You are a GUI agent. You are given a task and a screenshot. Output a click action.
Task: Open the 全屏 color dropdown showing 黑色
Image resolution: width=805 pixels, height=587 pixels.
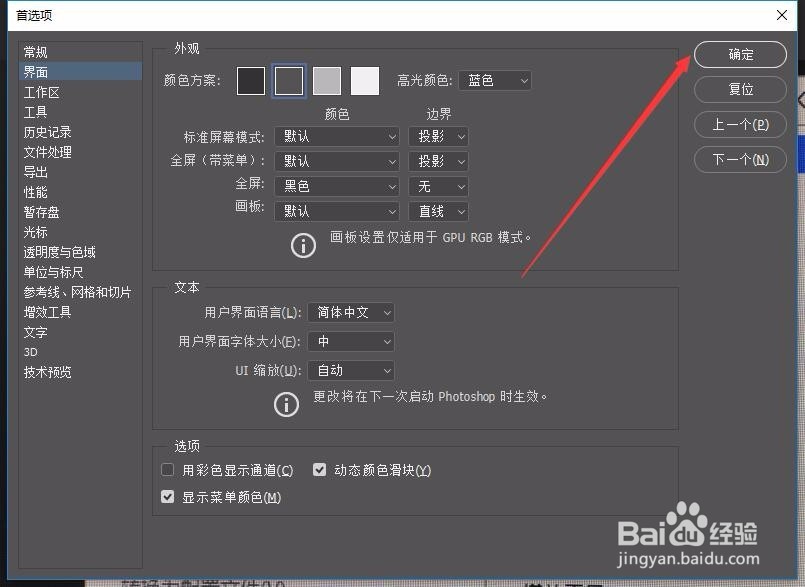(336, 186)
